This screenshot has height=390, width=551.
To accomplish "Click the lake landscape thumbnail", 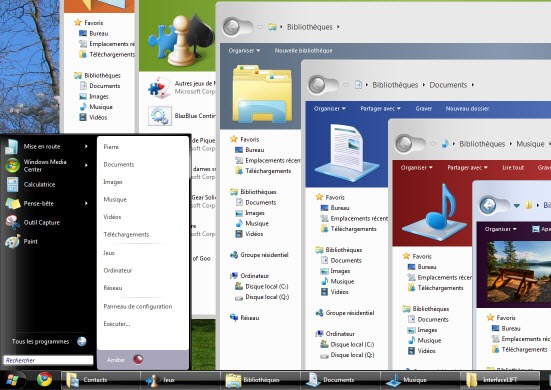I will (x=519, y=272).
